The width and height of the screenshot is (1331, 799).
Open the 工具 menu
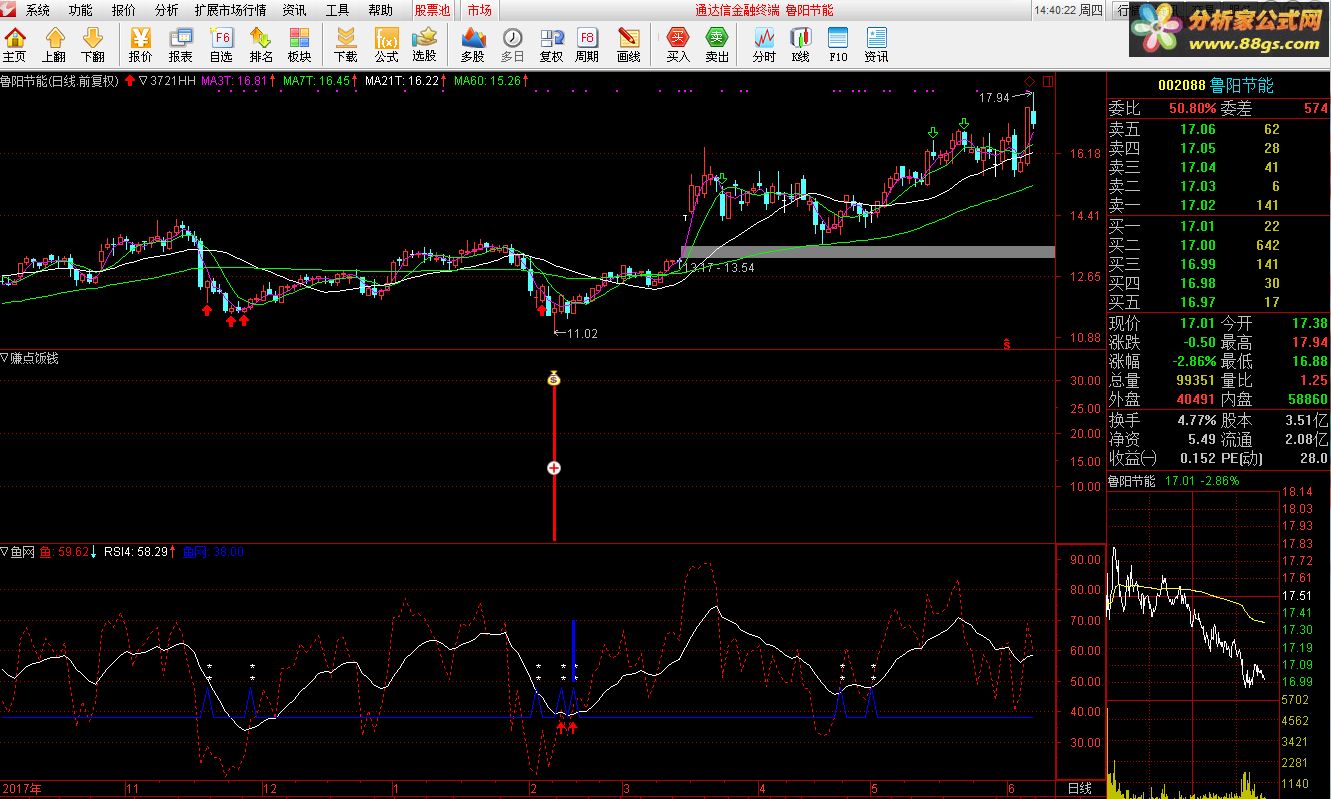[337, 10]
